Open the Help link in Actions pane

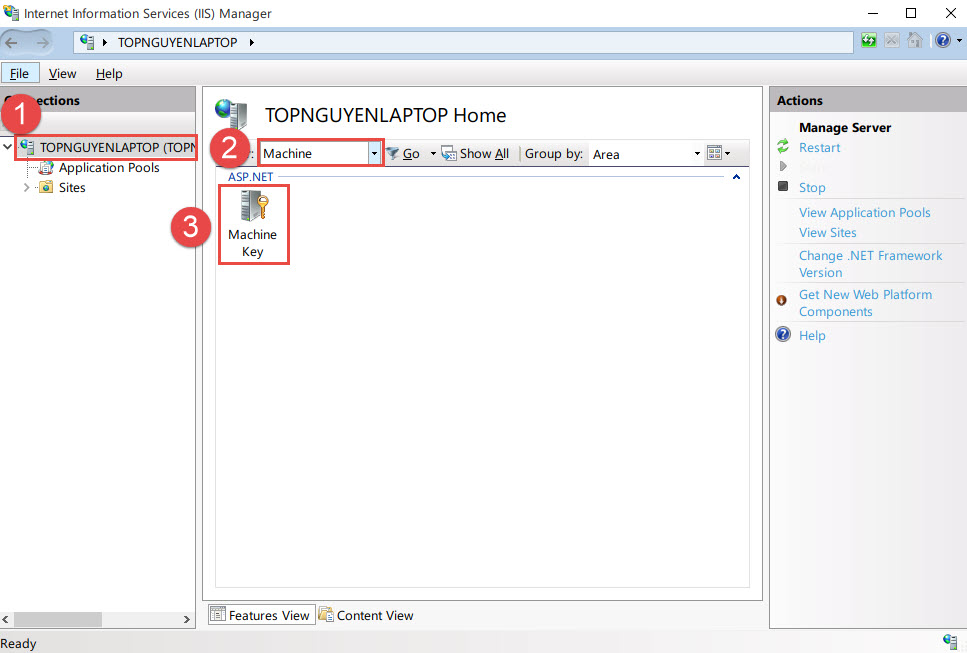click(x=812, y=335)
